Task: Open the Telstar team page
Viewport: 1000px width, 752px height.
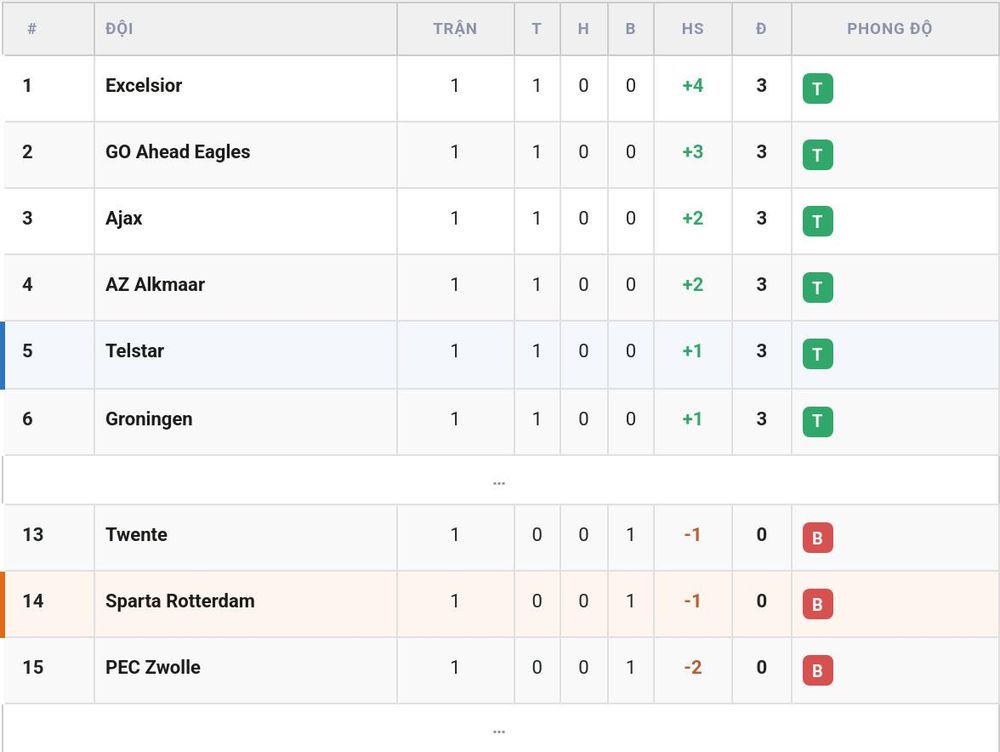Action: pyautogui.click(x=135, y=351)
